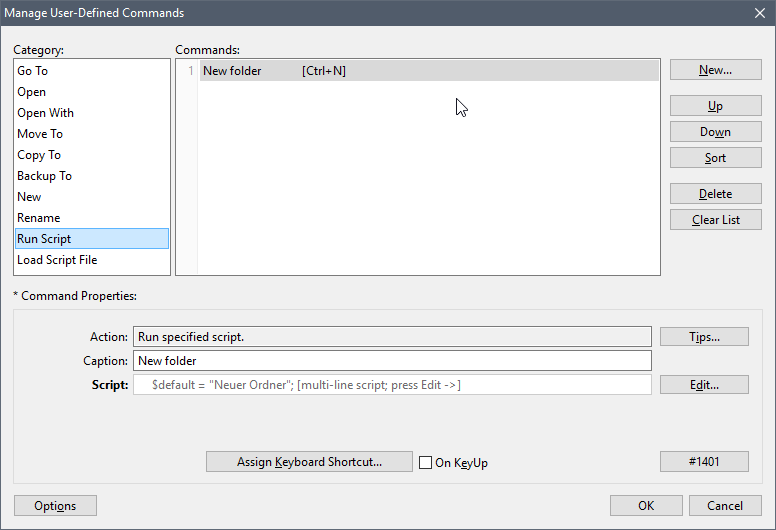Open script editor with Edit... button
Screen dimensions: 776x530
pyautogui.click(x=704, y=385)
